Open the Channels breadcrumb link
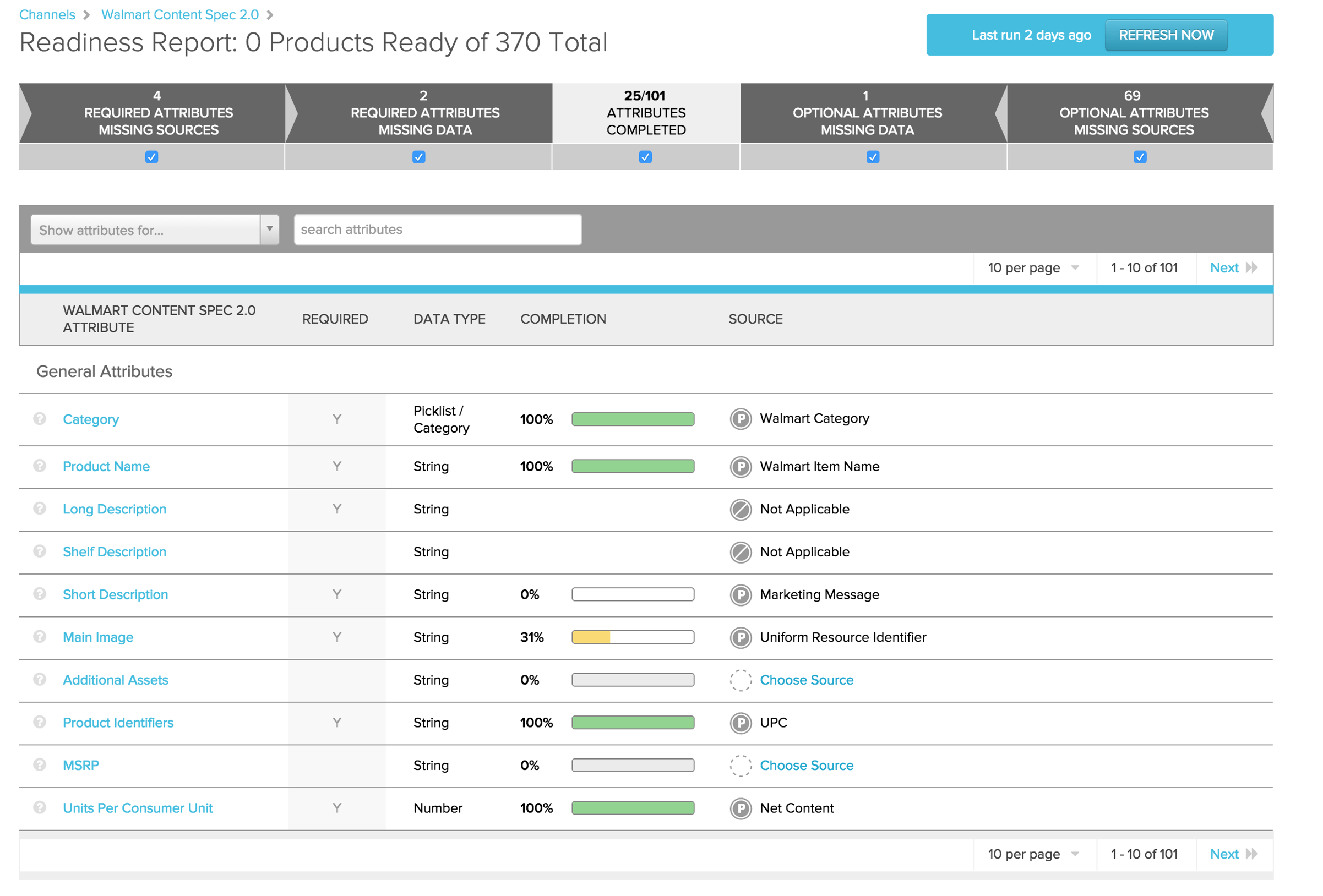The width and height of the screenshot is (1323, 896). click(x=47, y=14)
